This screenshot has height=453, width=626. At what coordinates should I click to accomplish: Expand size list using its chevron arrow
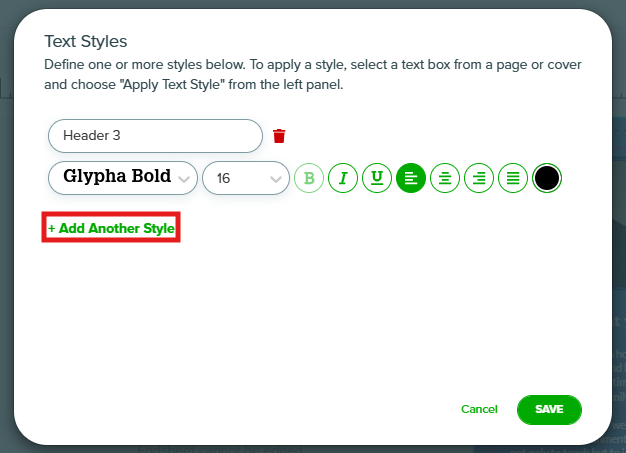coord(276,179)
